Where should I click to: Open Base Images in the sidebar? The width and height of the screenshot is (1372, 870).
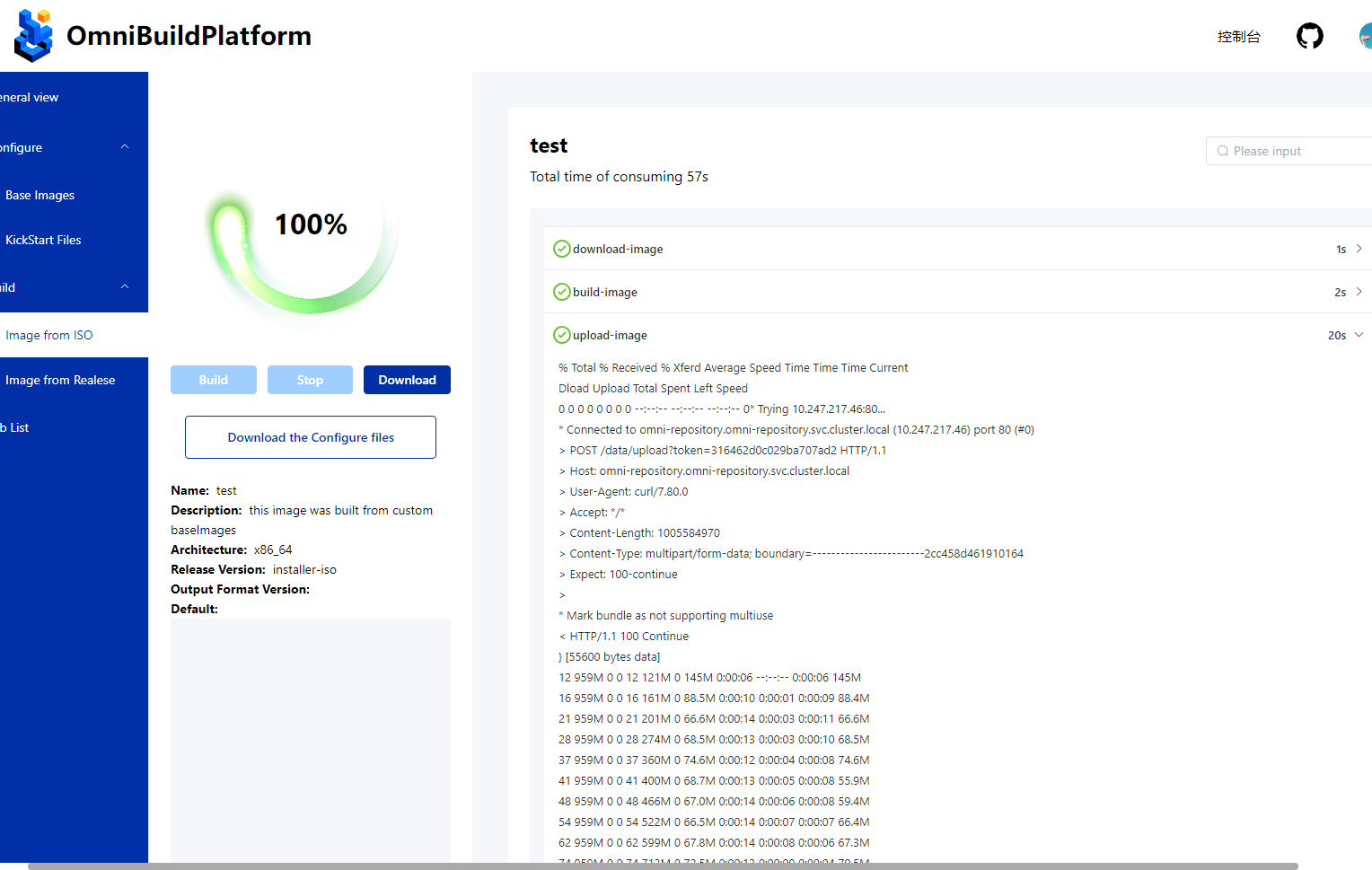[74, 195]
